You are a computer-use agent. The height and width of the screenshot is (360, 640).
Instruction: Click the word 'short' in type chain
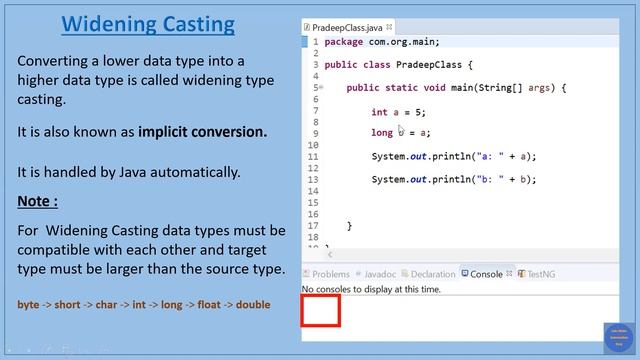(x=67, y=304)
